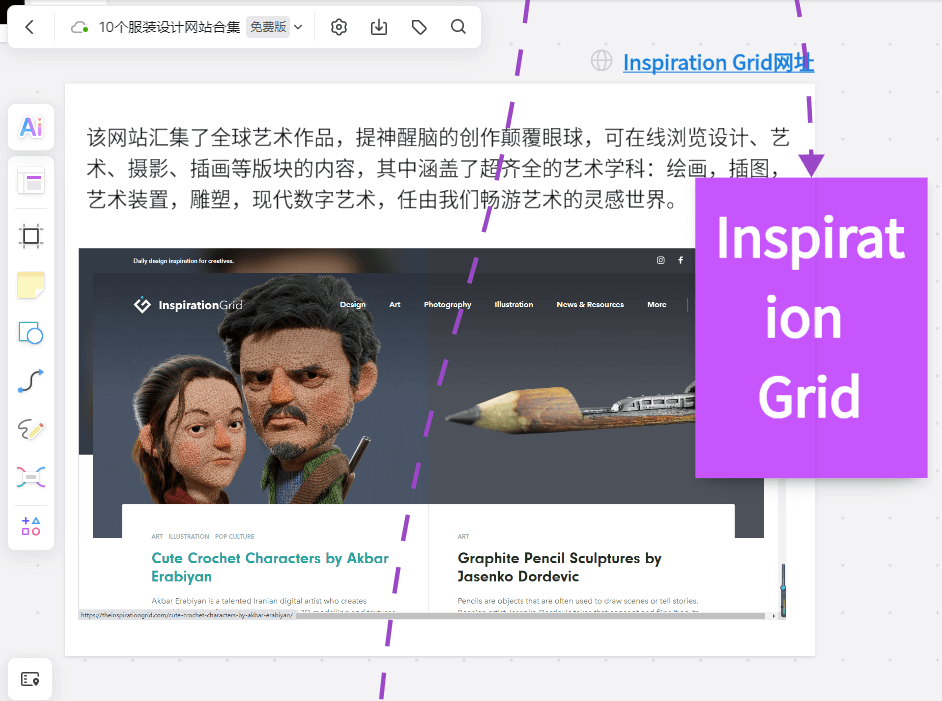Select the template card tool
The height and width of the screenshot is (701, 942).
click(31, 181)
